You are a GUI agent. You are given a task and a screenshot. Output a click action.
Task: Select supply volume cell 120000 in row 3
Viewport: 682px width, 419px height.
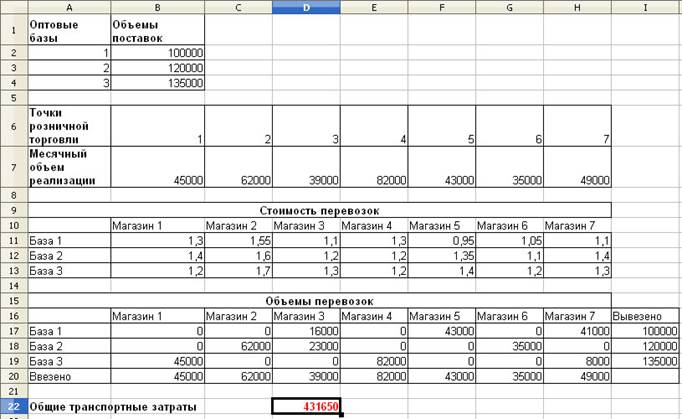click(x=157, y=68)
